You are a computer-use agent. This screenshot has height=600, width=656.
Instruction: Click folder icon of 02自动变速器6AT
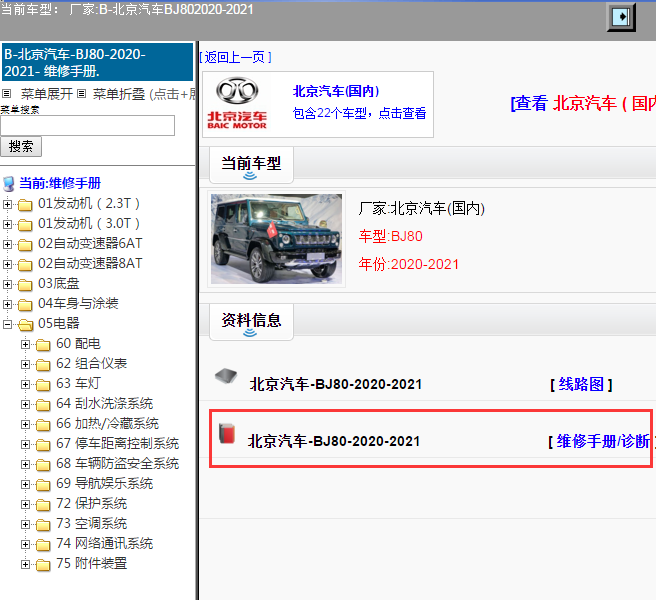(25, 245)
